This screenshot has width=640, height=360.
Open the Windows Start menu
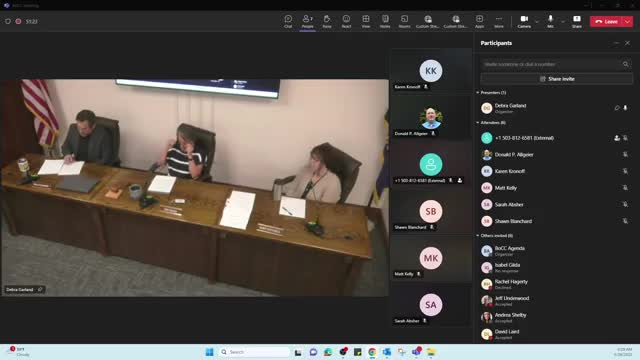209,352
